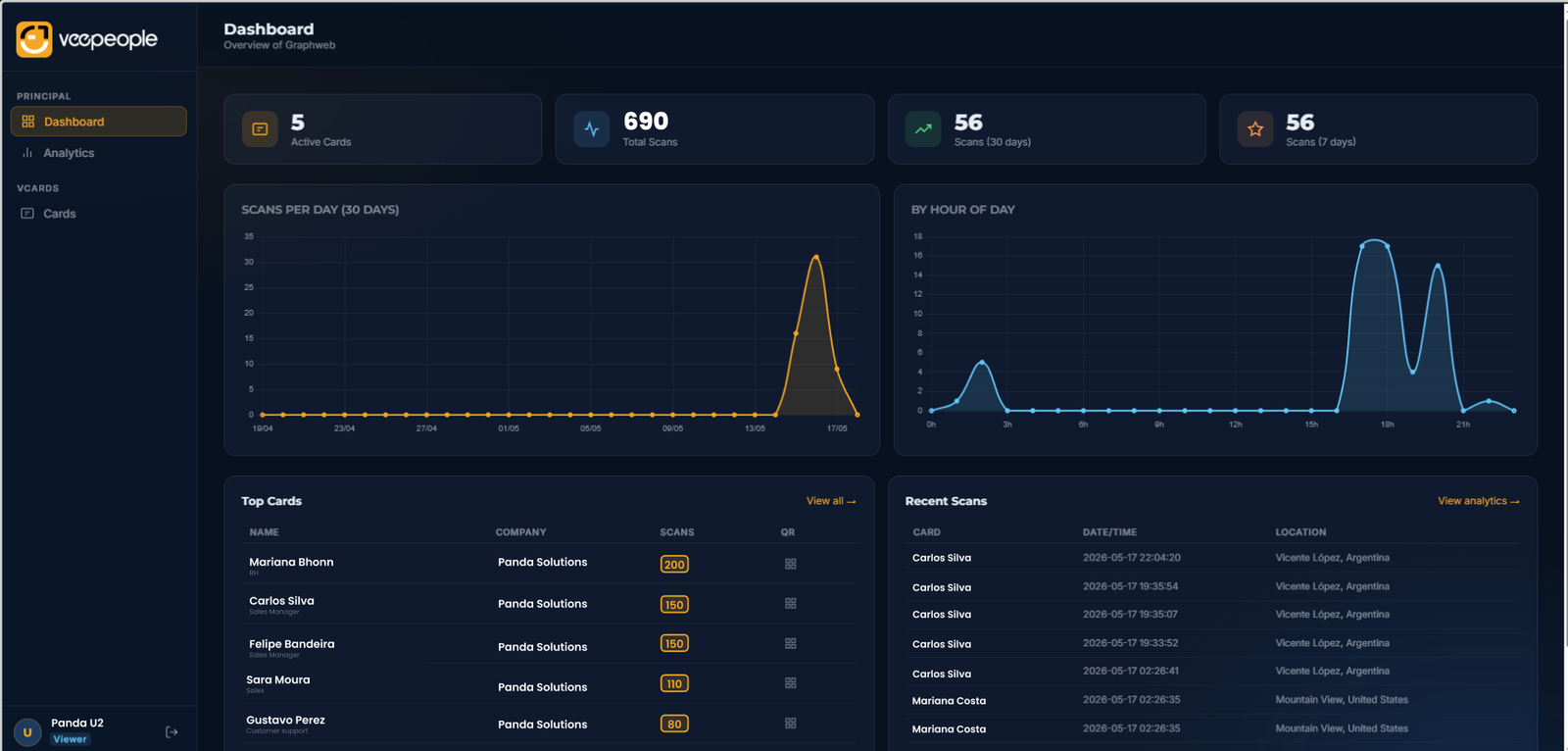
Task: Open Gustavo Perez QR code icon
Action: coord(791,724)
